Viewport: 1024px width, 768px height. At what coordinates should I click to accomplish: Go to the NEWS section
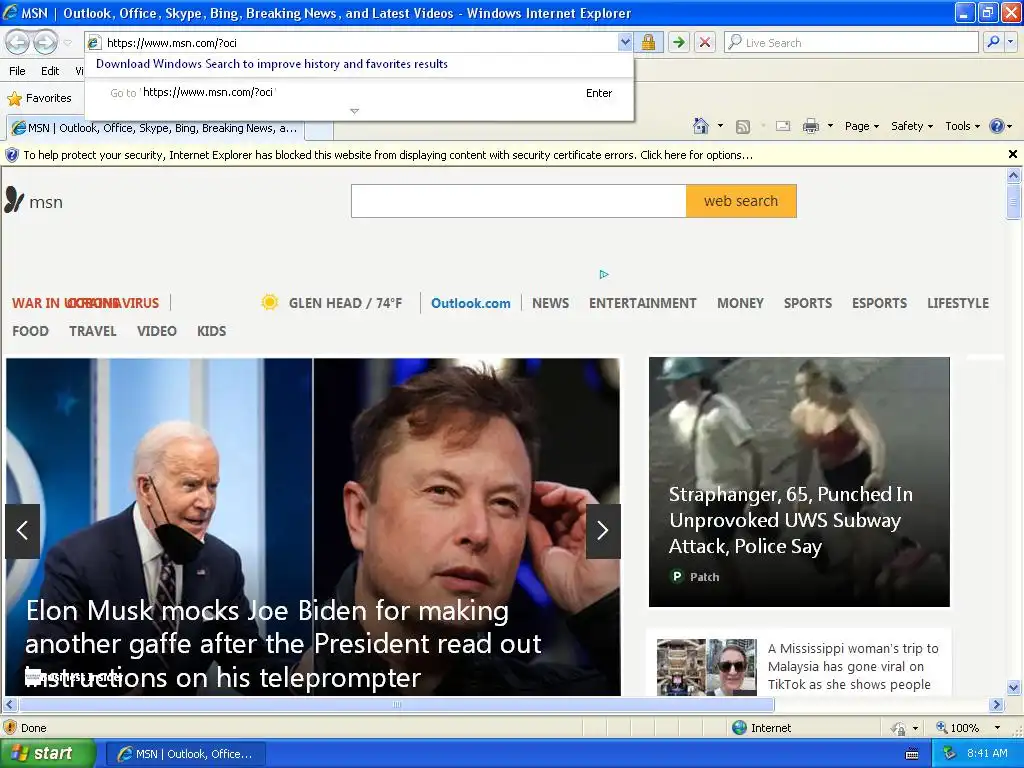pyautogui.click(x=550, y=303)
